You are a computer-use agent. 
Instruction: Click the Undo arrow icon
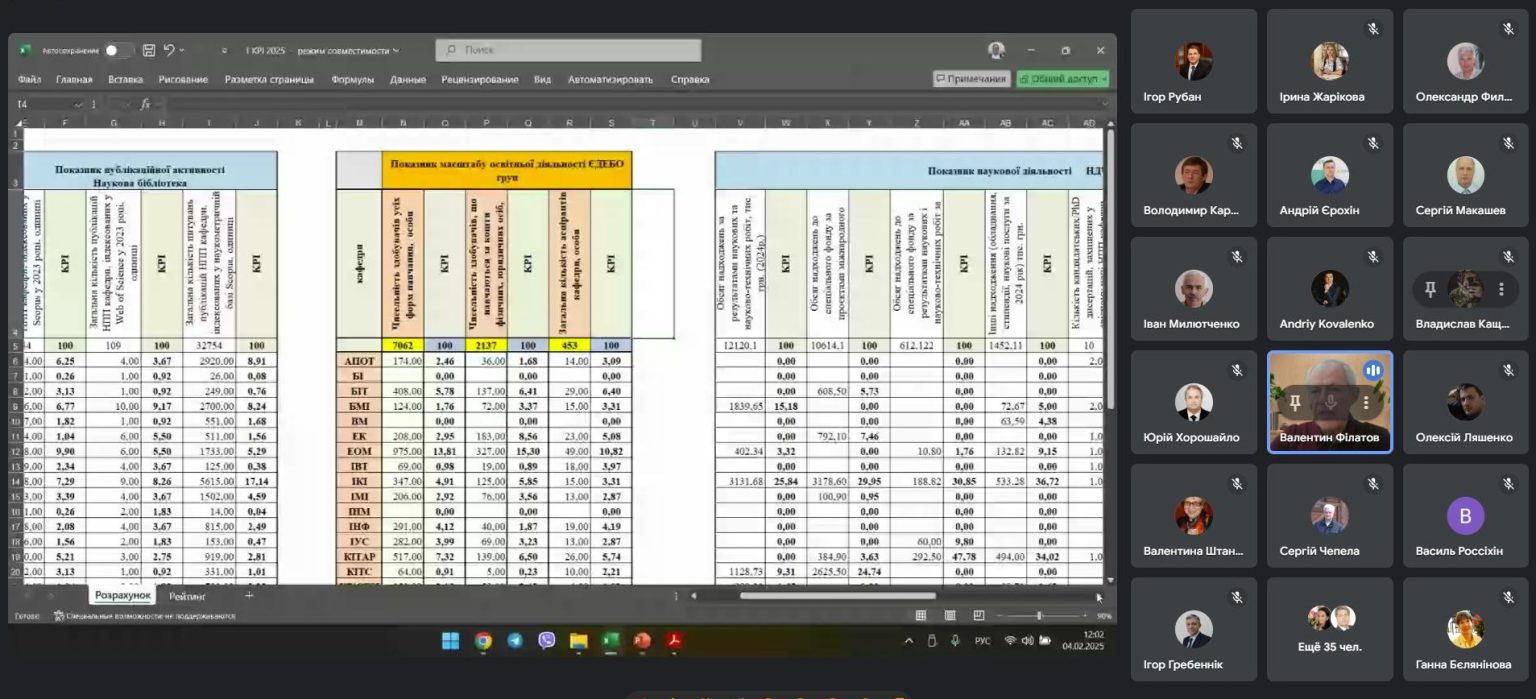click(x=169, y=50)
